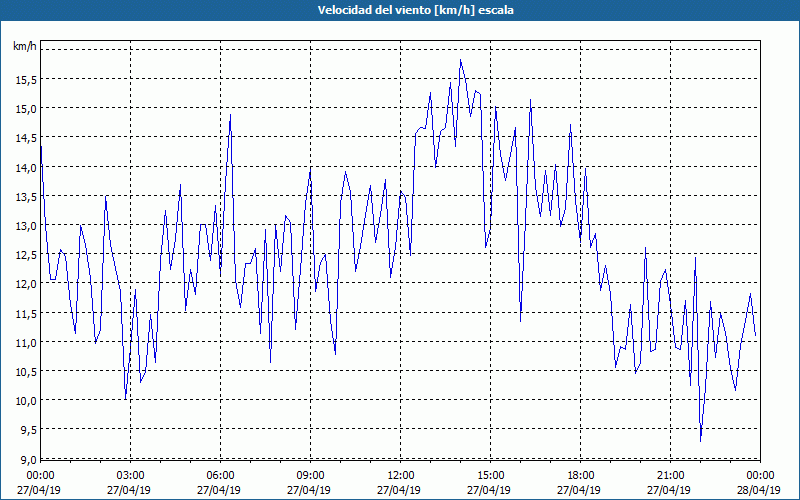Pick the '13,0' y-axis label
The image size is (800, 500).
click(x=26, y=225)
